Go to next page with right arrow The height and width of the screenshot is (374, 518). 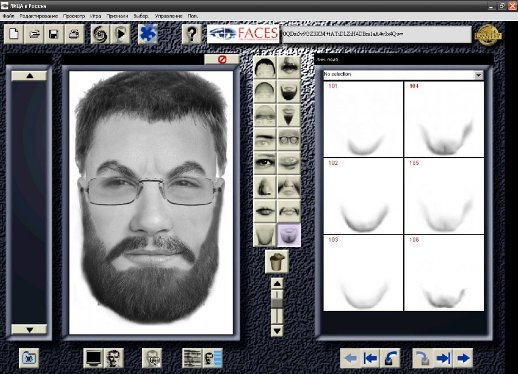[463, 358]
